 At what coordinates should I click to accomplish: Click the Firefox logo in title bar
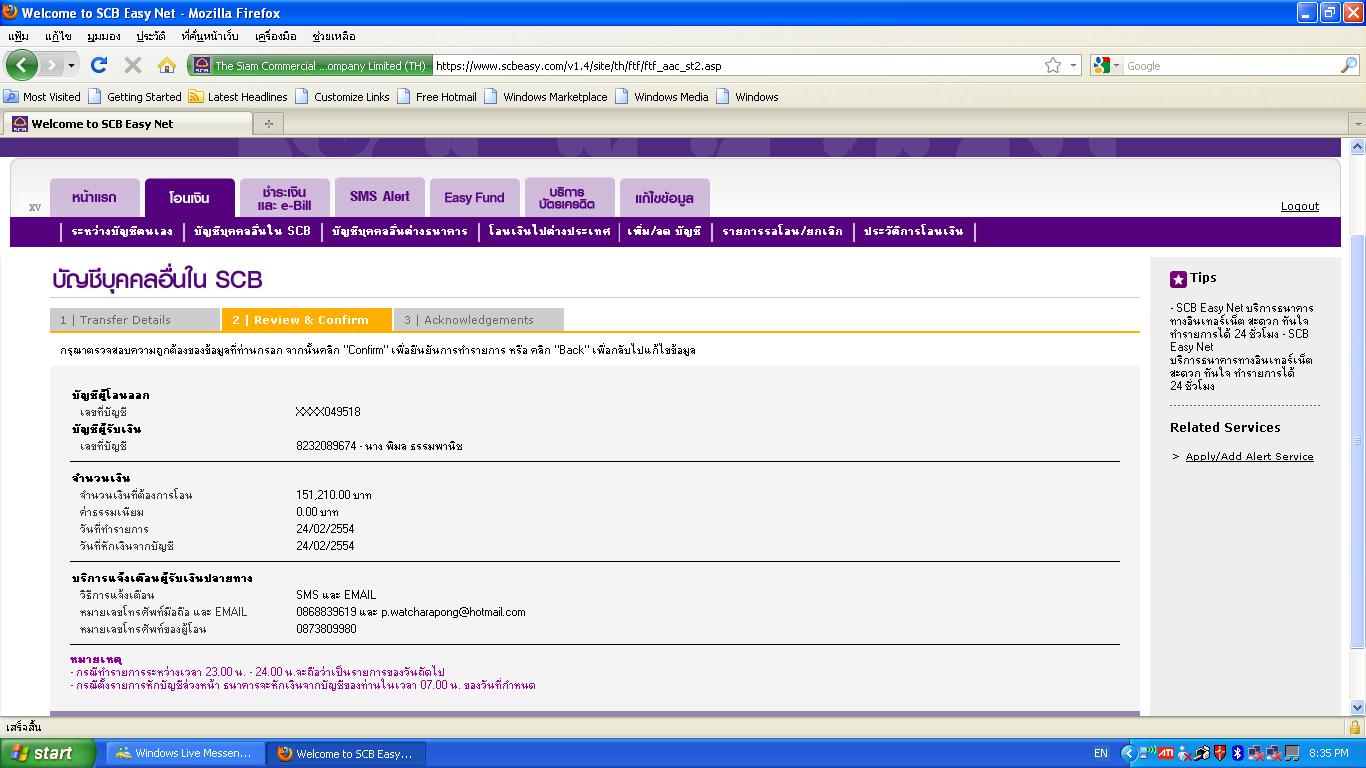point(11,13)
